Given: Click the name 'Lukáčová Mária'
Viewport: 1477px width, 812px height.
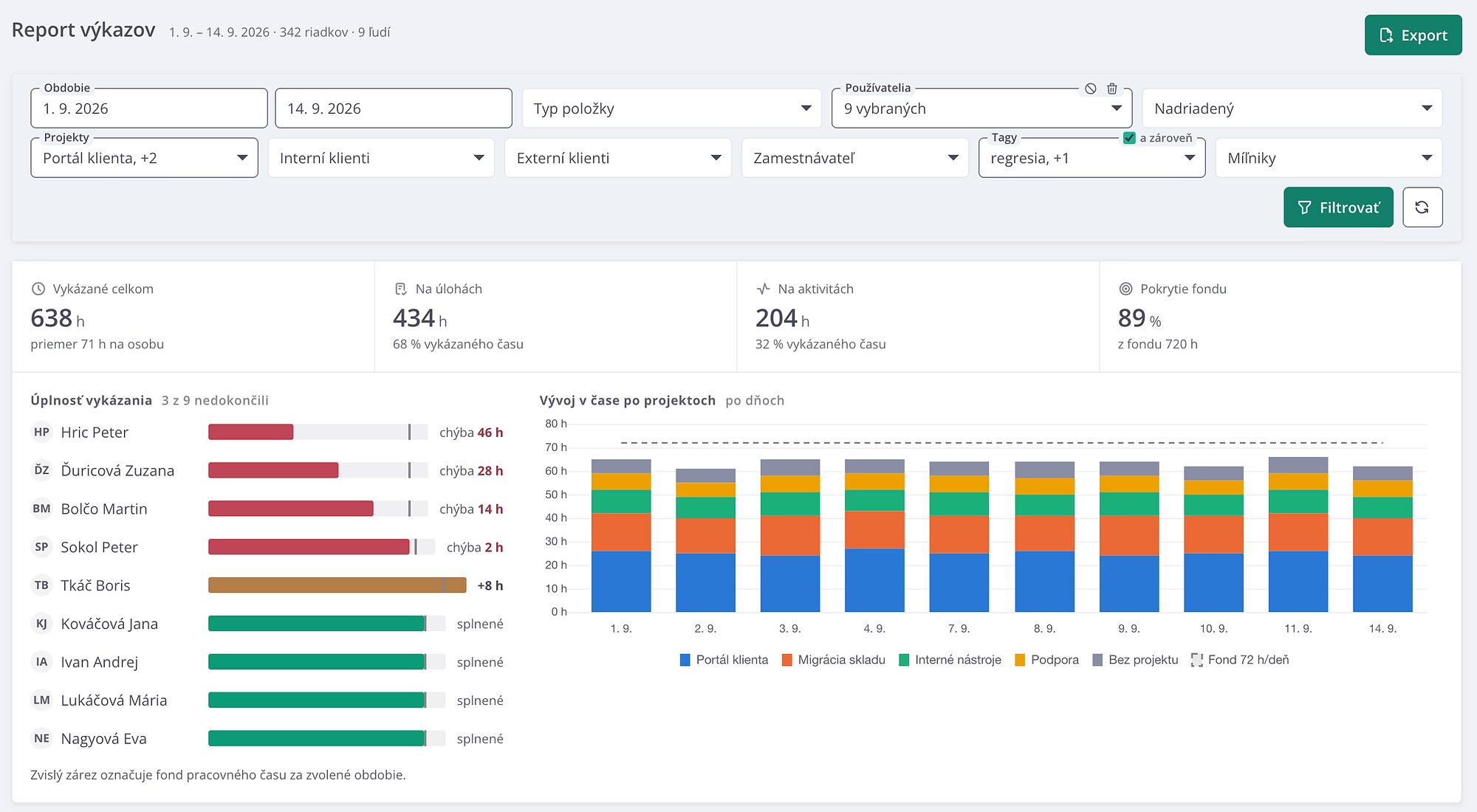Looking at the screenshot, I should pyautogui.click(x=114, y=701).
